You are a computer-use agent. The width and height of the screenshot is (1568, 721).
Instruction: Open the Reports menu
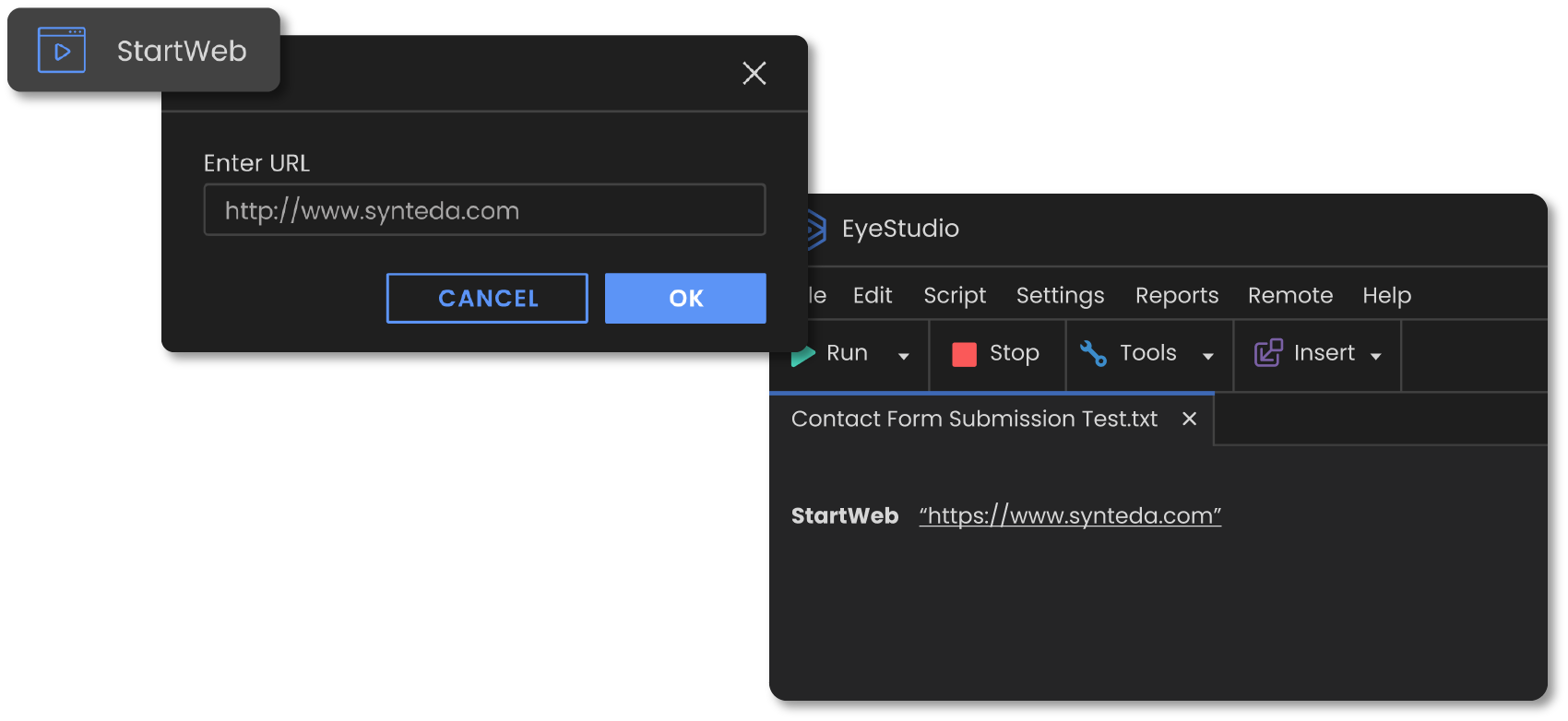coord(1177,296)
